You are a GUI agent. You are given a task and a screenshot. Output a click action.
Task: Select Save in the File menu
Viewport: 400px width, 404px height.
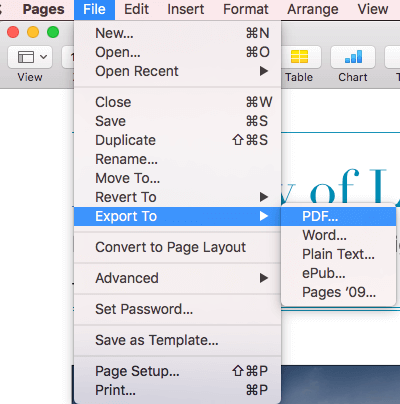click(x=177, y=121)
